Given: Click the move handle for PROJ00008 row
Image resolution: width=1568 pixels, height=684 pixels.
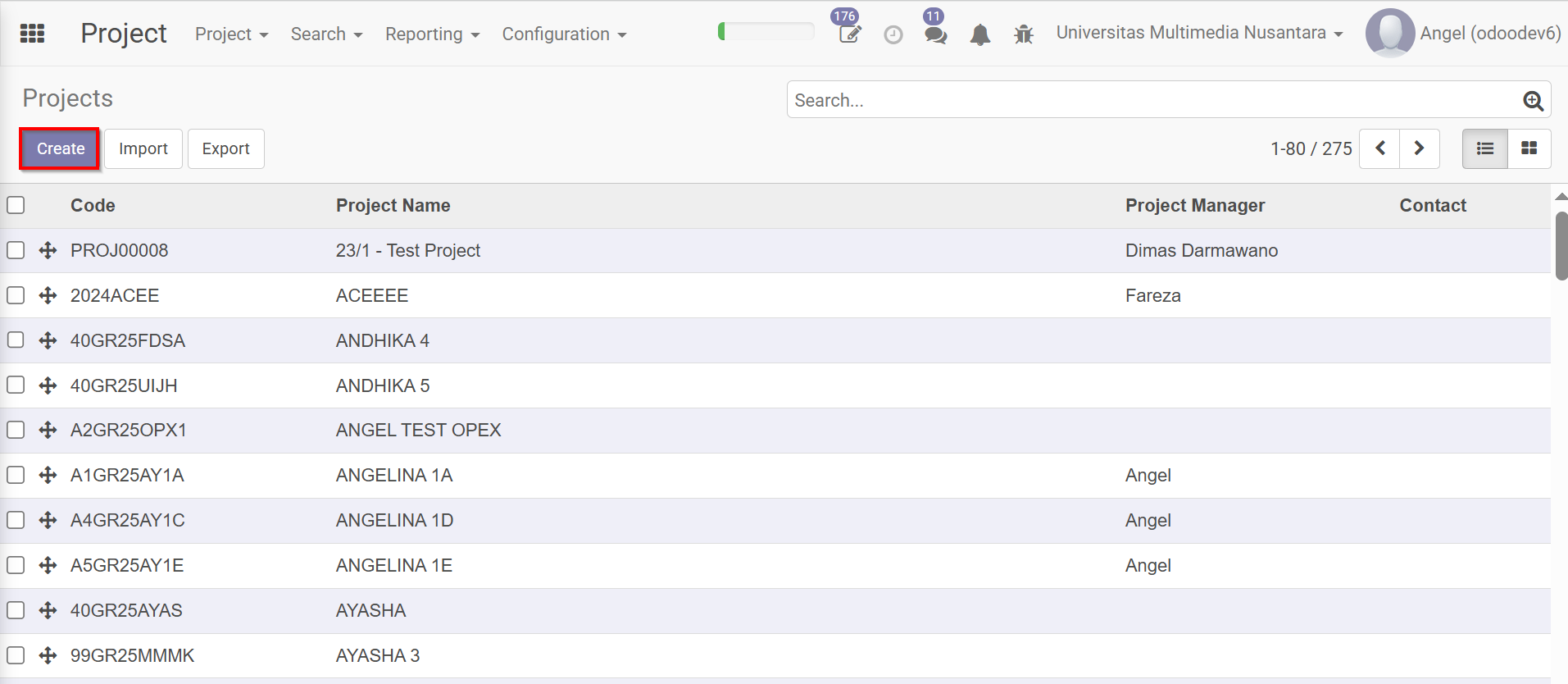Looking at the screenshot, I should tap(48, 250).
